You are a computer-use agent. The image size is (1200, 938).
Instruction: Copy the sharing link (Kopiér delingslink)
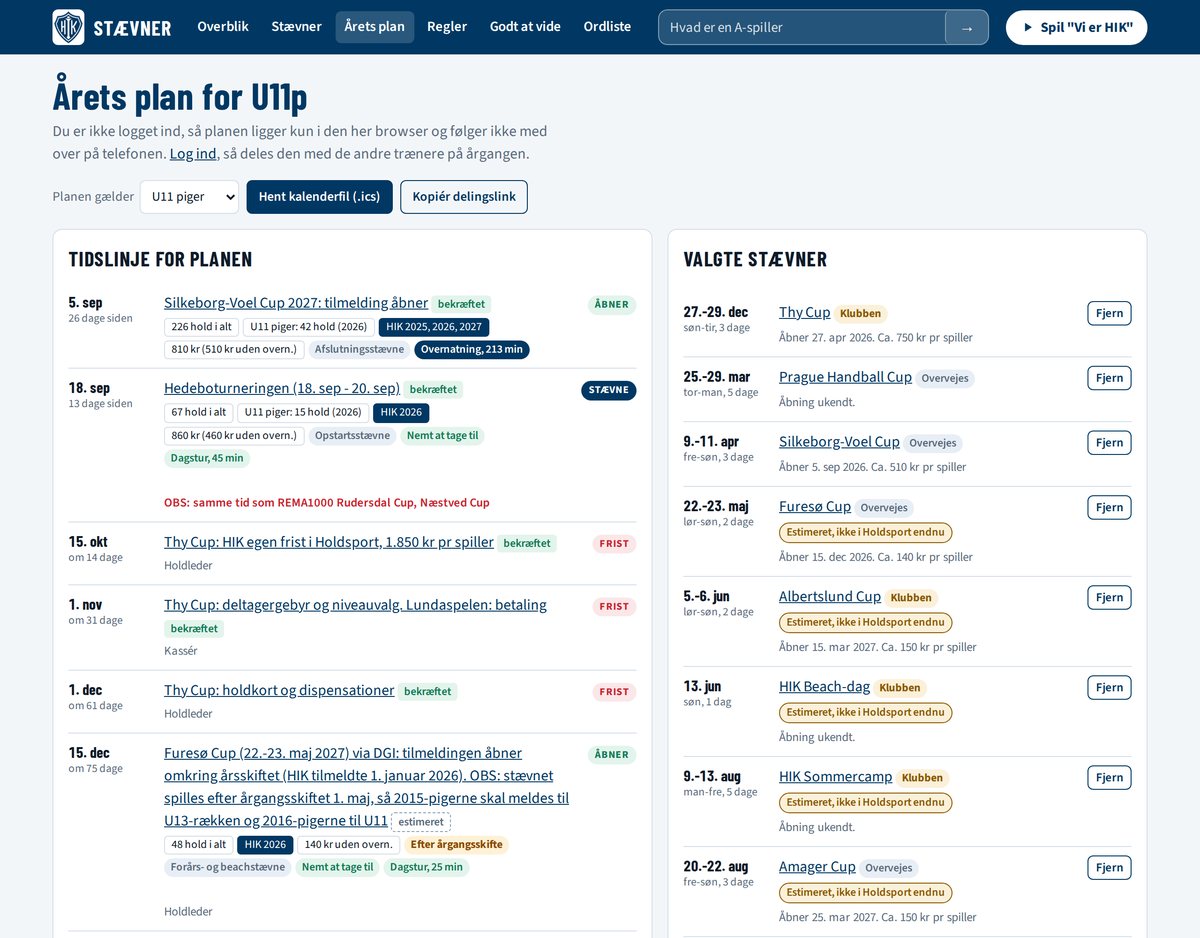464,197
